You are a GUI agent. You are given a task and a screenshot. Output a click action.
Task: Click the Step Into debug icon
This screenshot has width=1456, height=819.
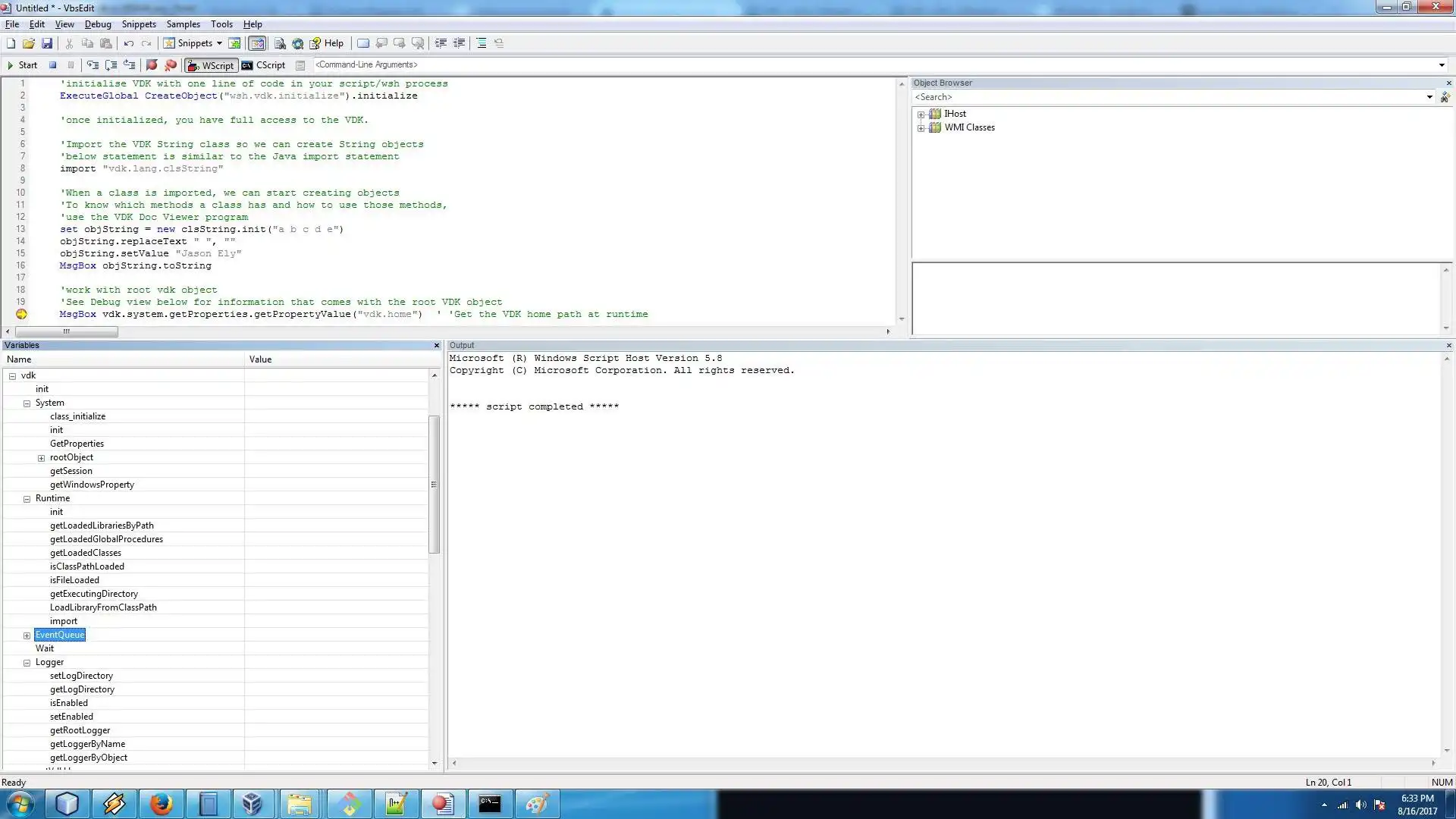pos(93,65)
